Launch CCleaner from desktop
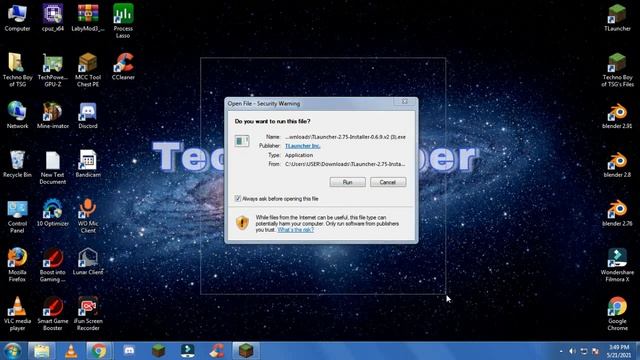The image size is (640, 360). click(123, 67)
